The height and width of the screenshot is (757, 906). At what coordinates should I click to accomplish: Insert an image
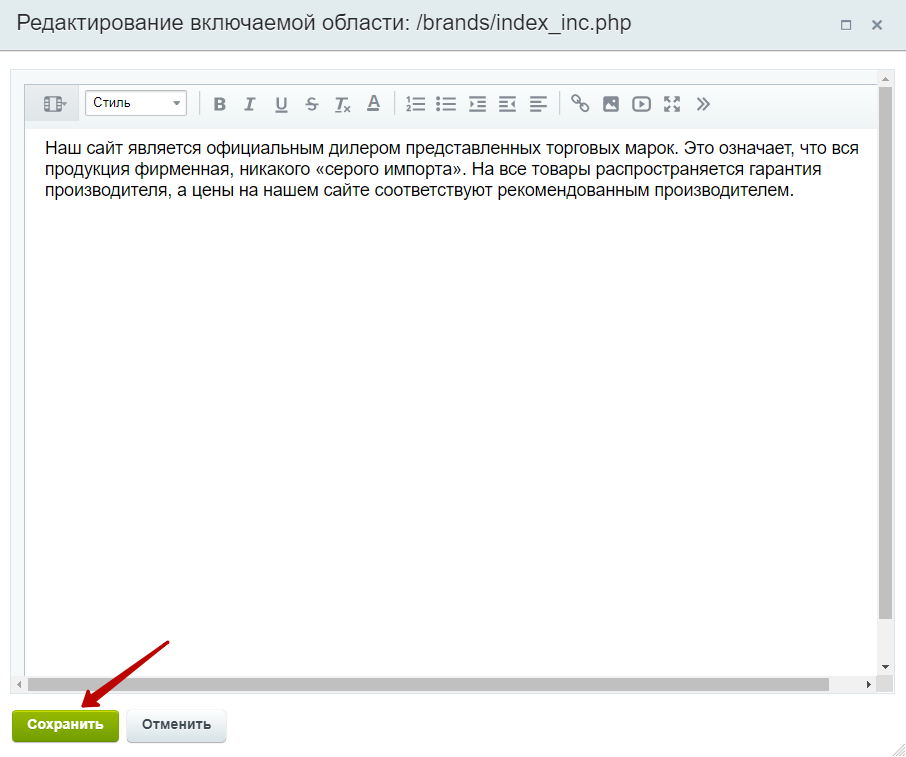click(x=611, y=104)
